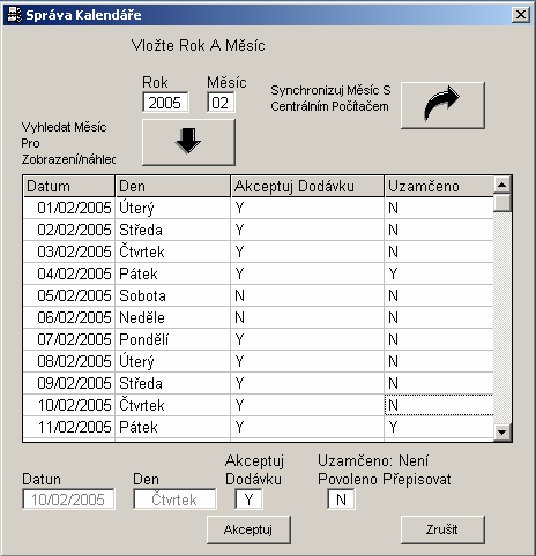Click the Akceptuj Dodávku cell for Sobota 05/02/2005
This screenshot has height=556, width=536.
(x=308, y=296)
